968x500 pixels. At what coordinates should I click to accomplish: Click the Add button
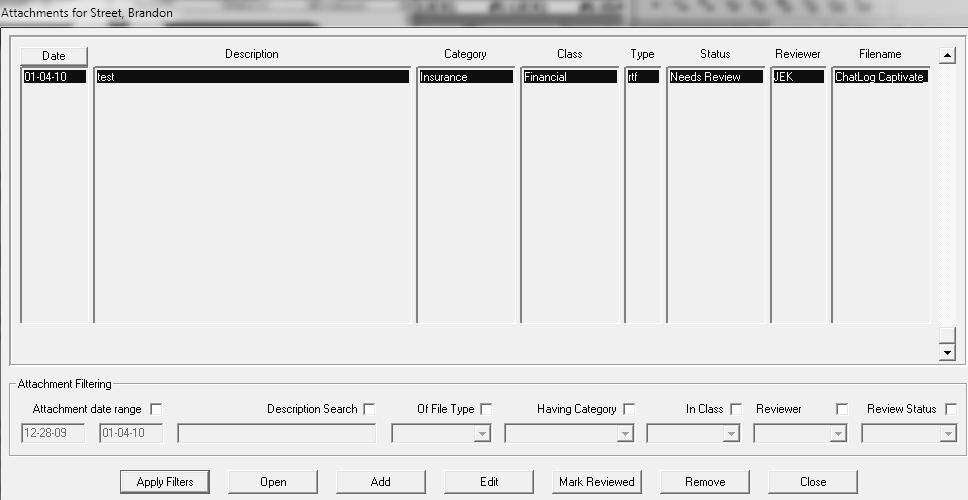(381, 482)
